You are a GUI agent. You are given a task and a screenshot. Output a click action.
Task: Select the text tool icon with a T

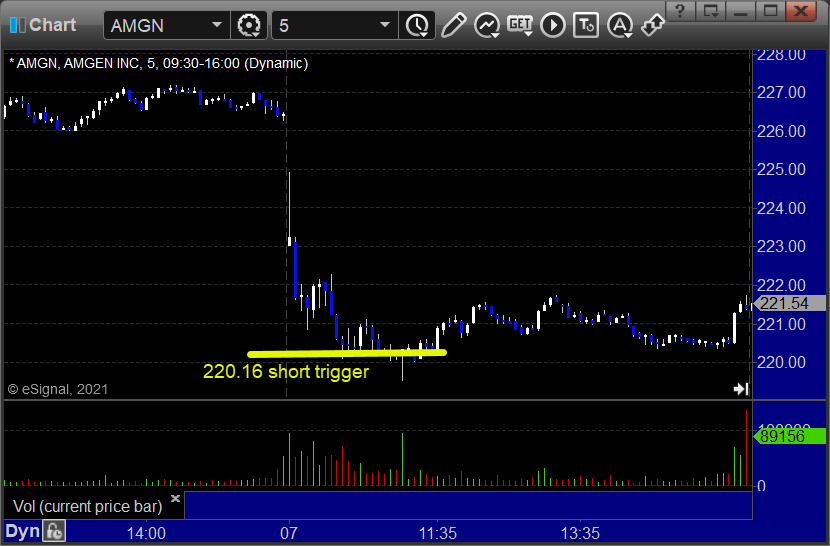coord(586,25)
